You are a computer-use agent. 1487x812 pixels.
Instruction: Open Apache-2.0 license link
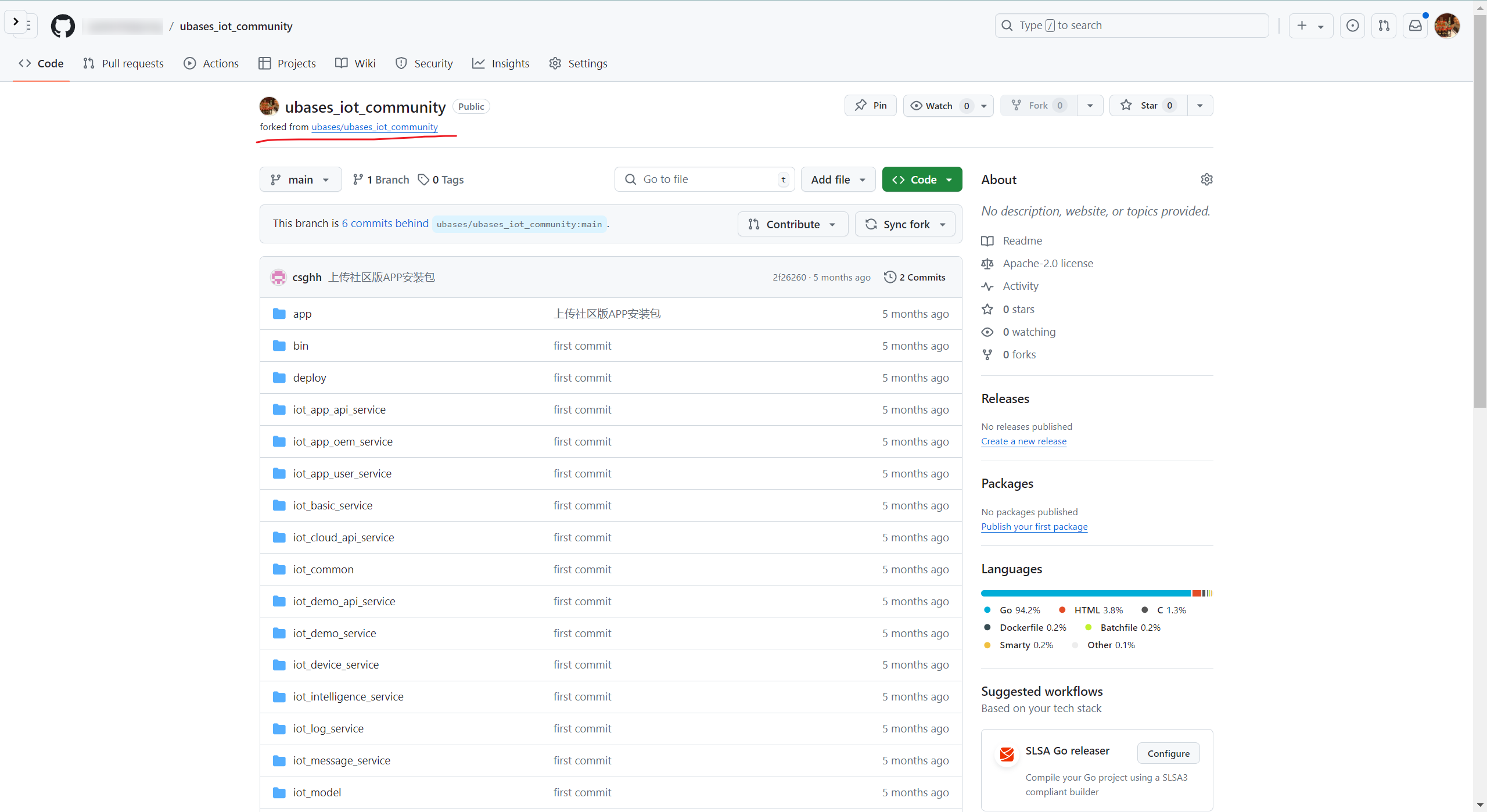1048,263
